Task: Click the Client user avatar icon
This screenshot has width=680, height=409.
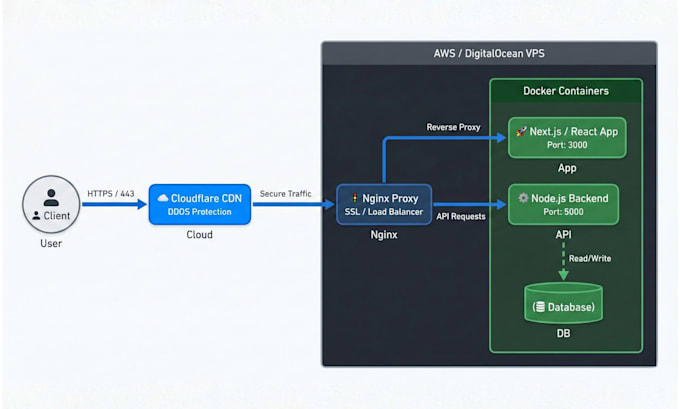Action: pyautogui.click(x=51, y=197)
